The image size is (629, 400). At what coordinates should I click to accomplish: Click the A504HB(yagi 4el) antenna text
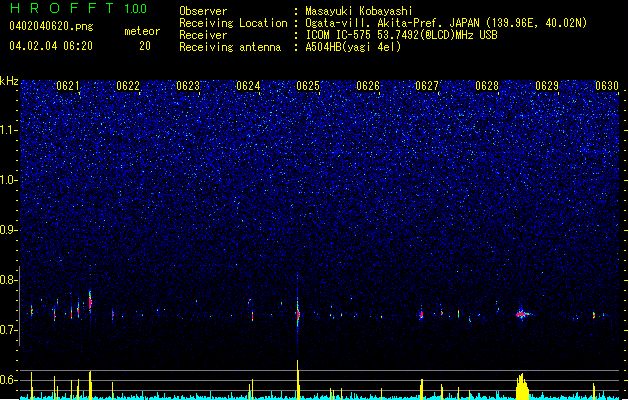[353, 47]
